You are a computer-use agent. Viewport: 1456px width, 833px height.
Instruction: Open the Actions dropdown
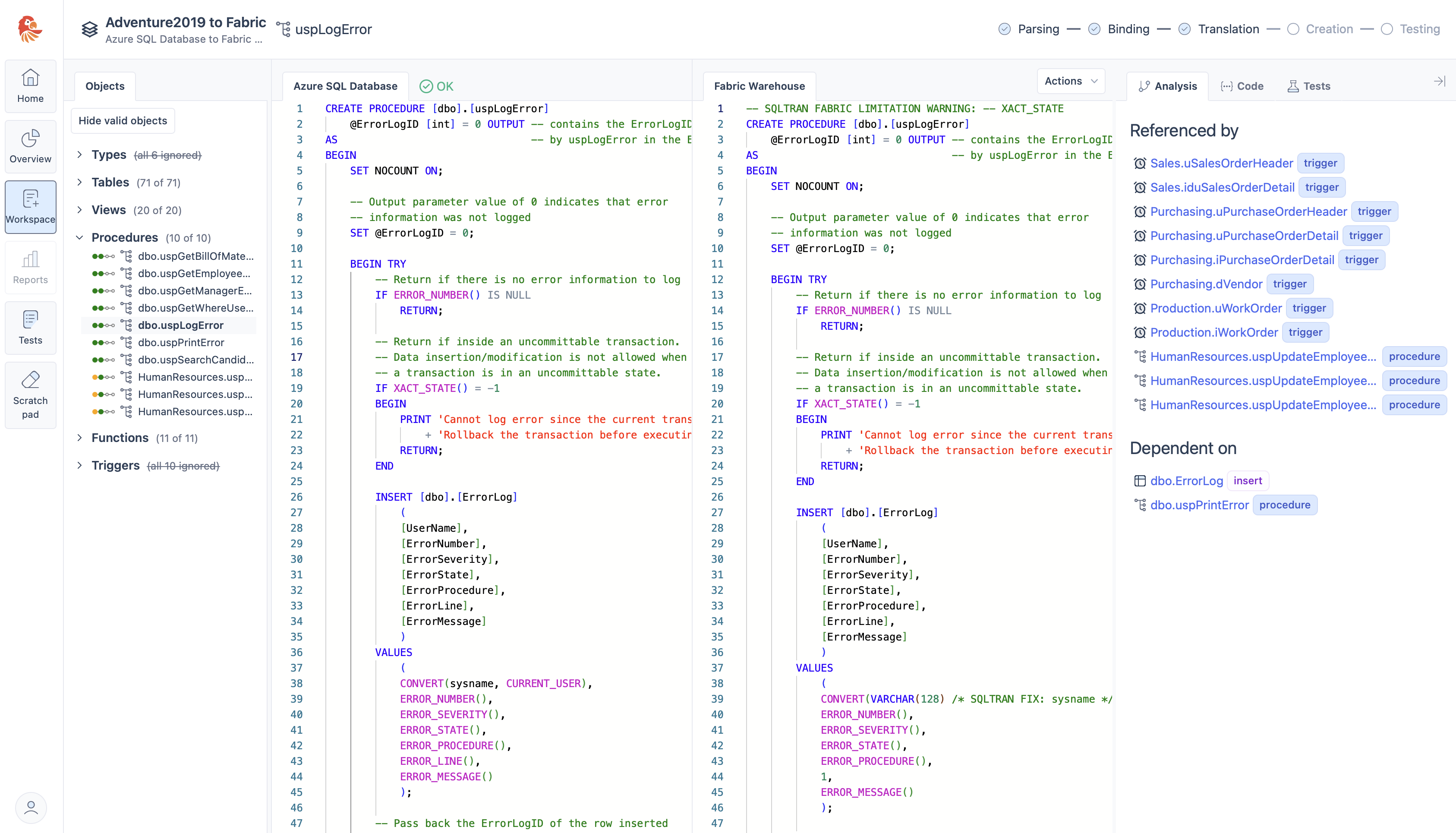[1070, 81]
